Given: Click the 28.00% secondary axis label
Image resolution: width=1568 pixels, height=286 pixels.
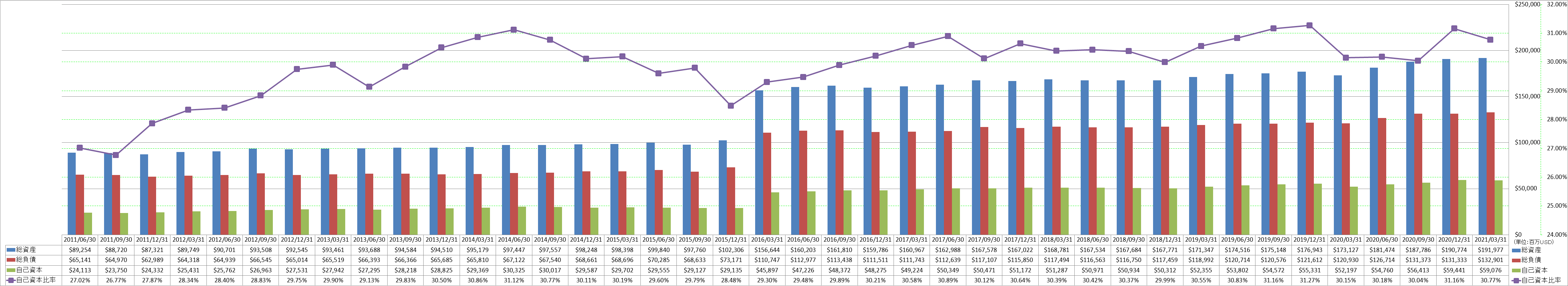Looking at the screenshot, I should [x=1557, y=119].
